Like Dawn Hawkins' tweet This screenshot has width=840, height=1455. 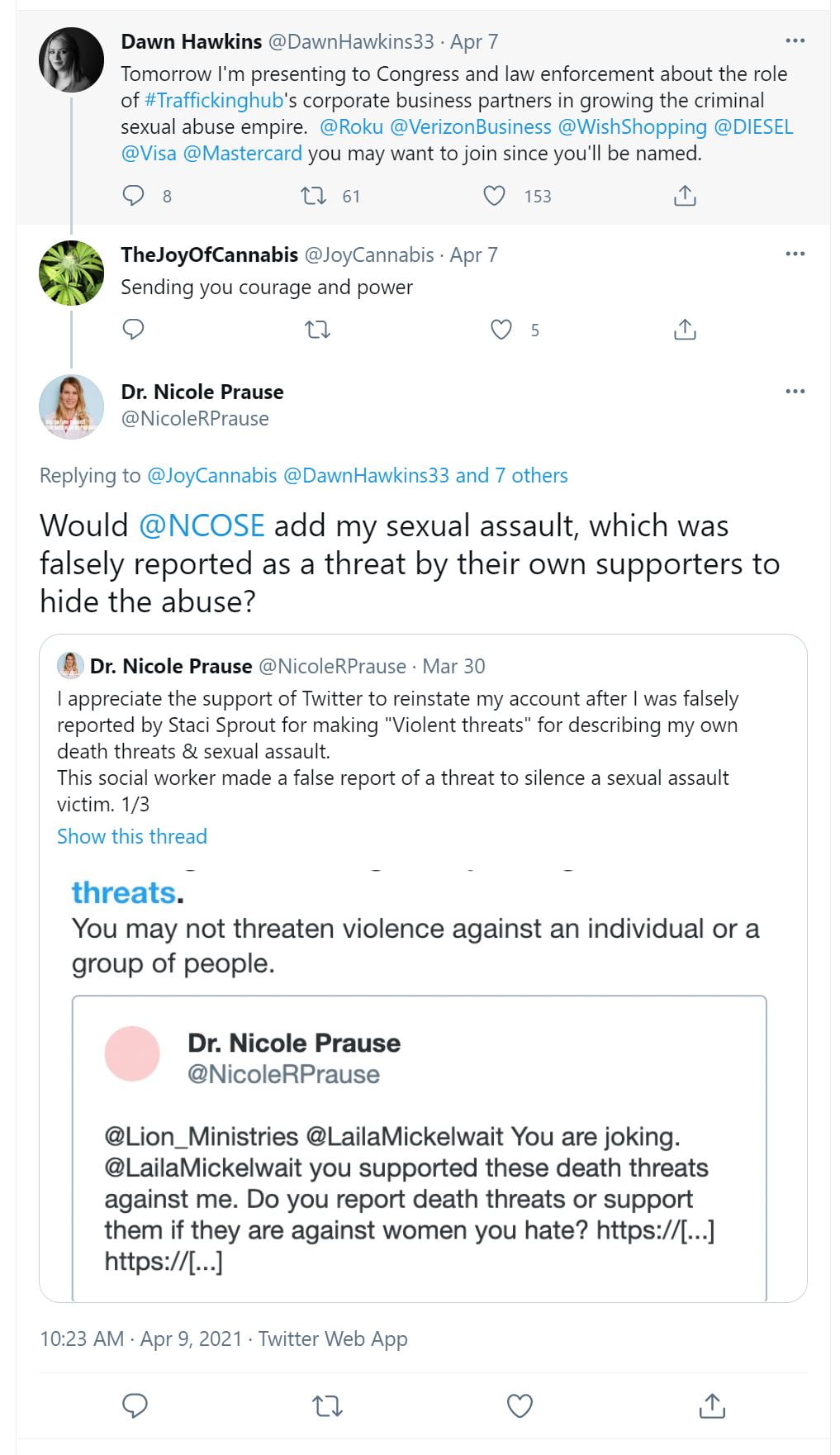(x=494, y=196)
